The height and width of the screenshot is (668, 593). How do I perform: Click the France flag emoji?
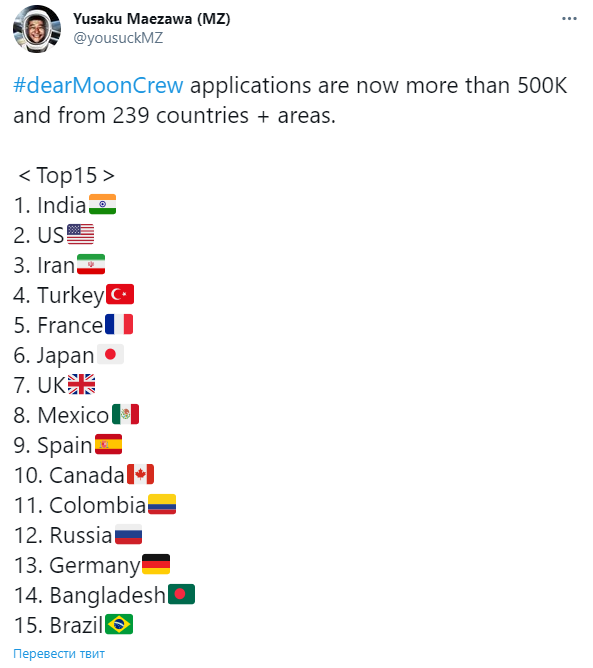coord(119,324)
